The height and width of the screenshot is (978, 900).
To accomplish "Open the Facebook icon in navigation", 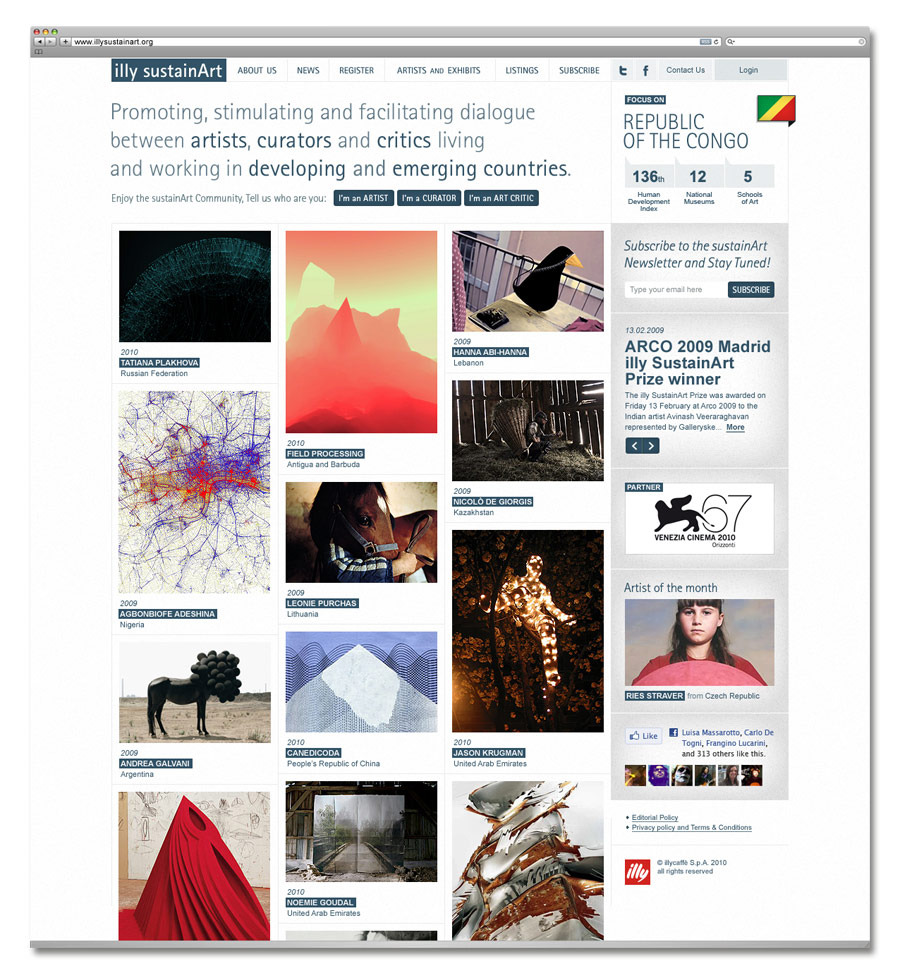I will point(645,70).
